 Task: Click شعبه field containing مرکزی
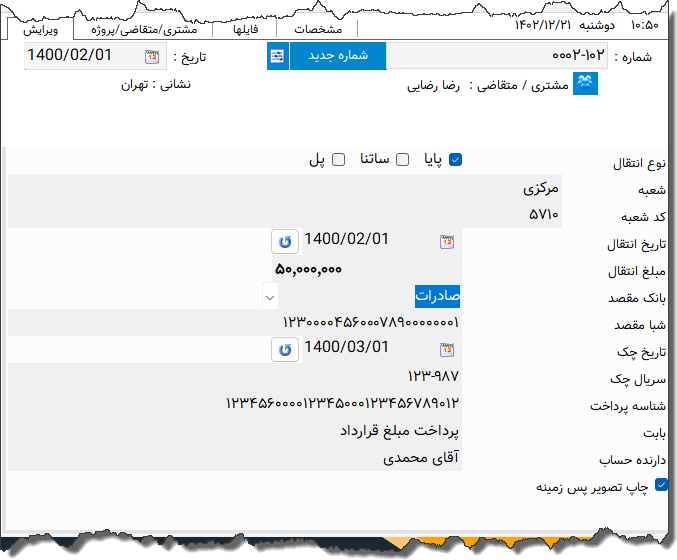(x=285, y=188)
